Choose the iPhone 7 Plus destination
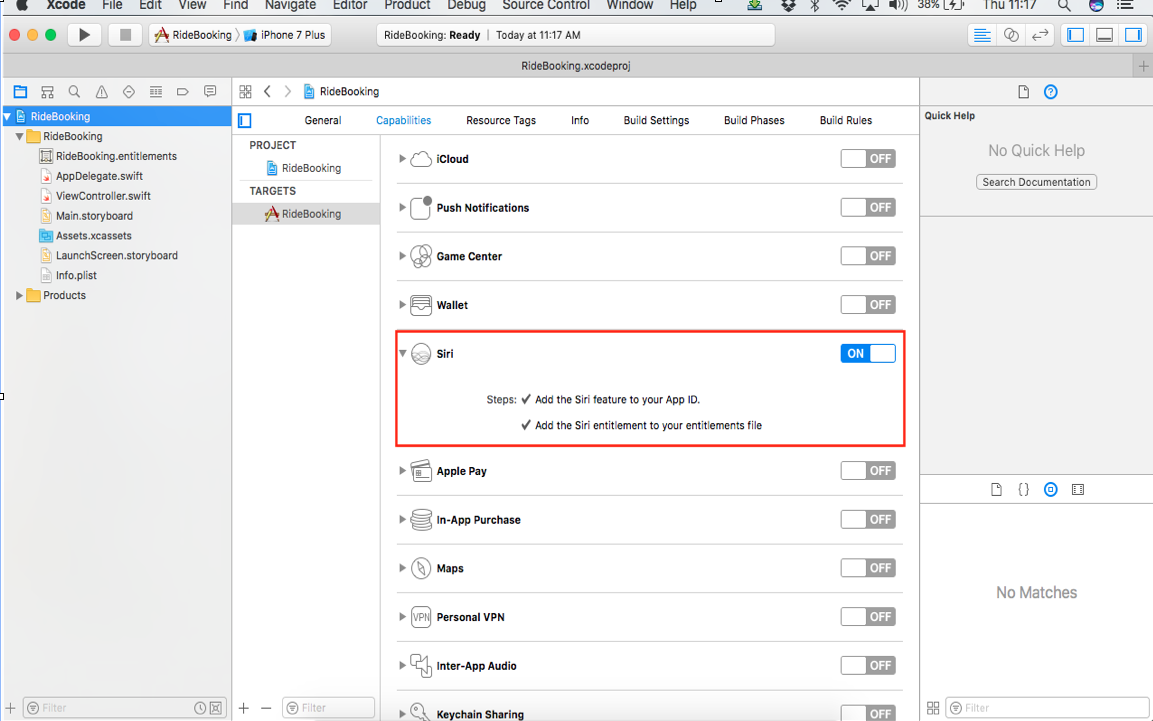 tap(285, 35)
